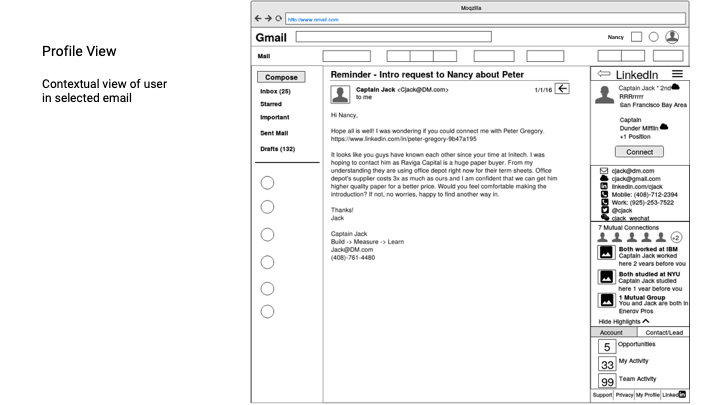Select the first radio circle in left sidebar
The image size is (720, 405).
[267, 182]
